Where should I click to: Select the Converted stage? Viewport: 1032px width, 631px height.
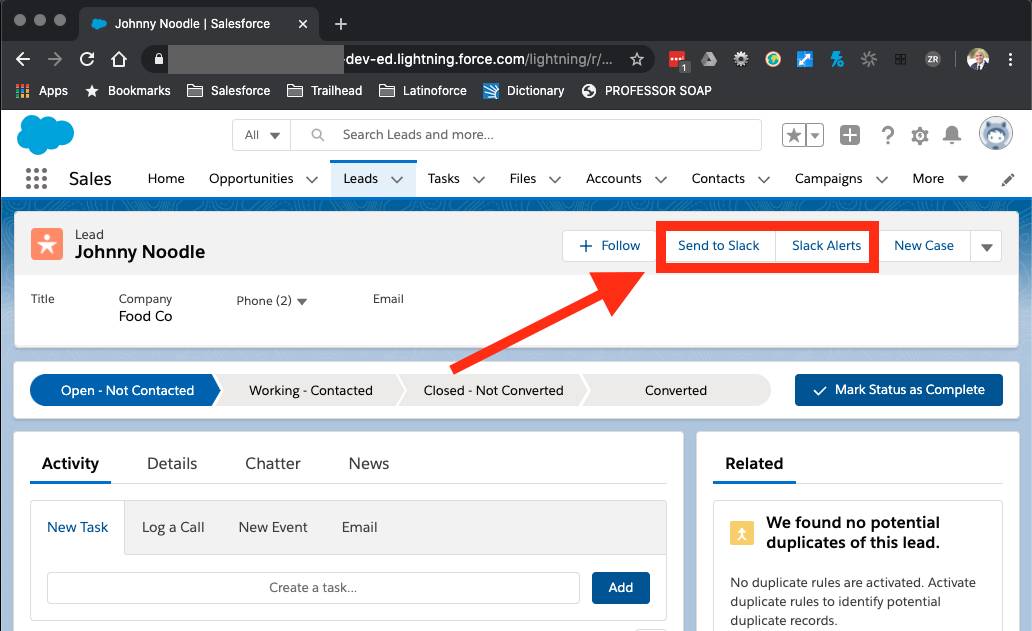pos(676,390)
